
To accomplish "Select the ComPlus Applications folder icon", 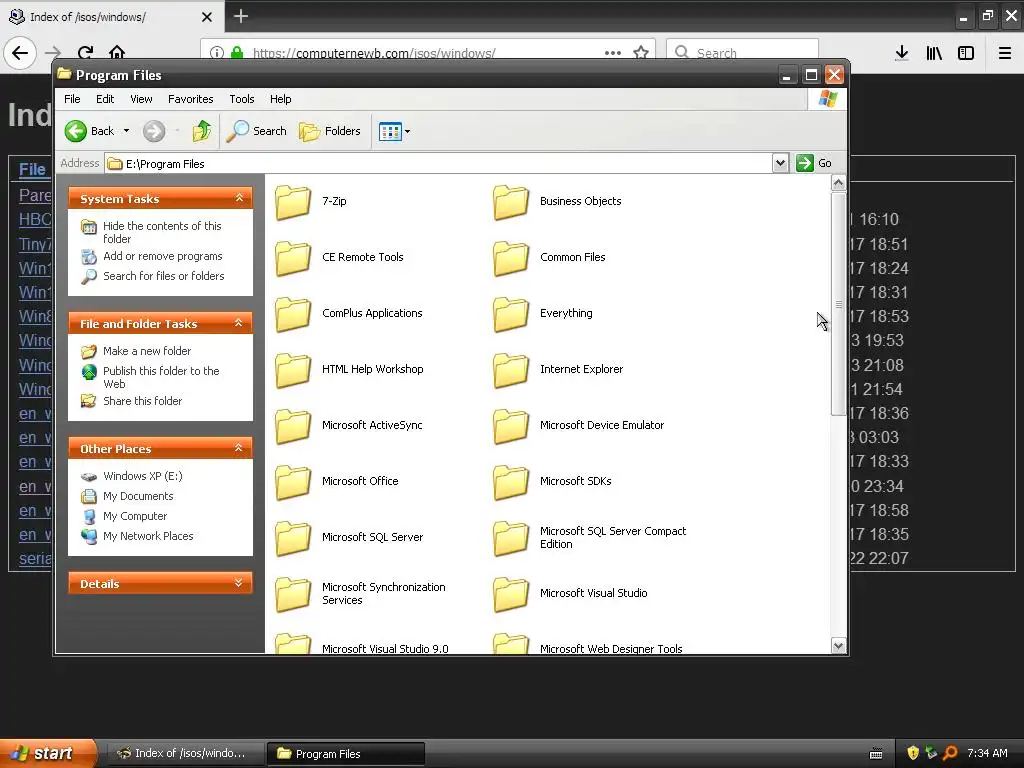I will pyautogui.click(x=293, y=314).
